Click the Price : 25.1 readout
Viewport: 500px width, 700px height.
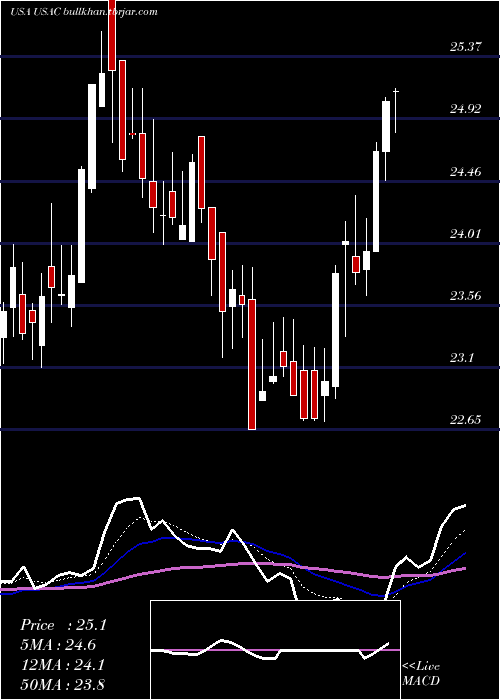(63, 625)
